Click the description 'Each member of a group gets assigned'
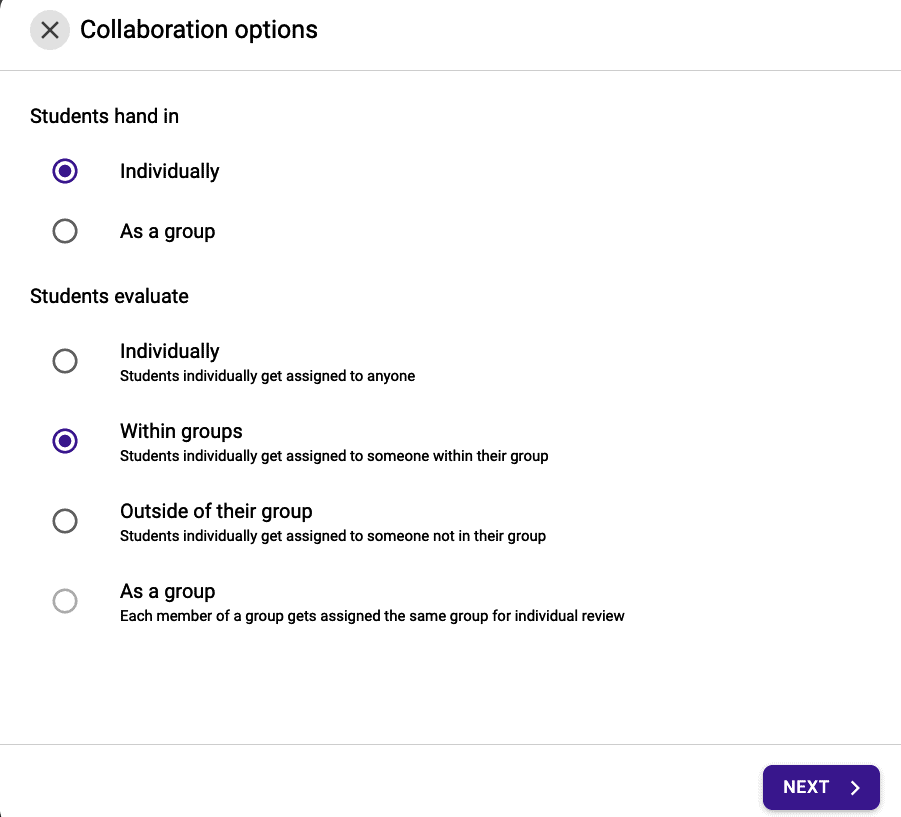 tap(372, 616)
